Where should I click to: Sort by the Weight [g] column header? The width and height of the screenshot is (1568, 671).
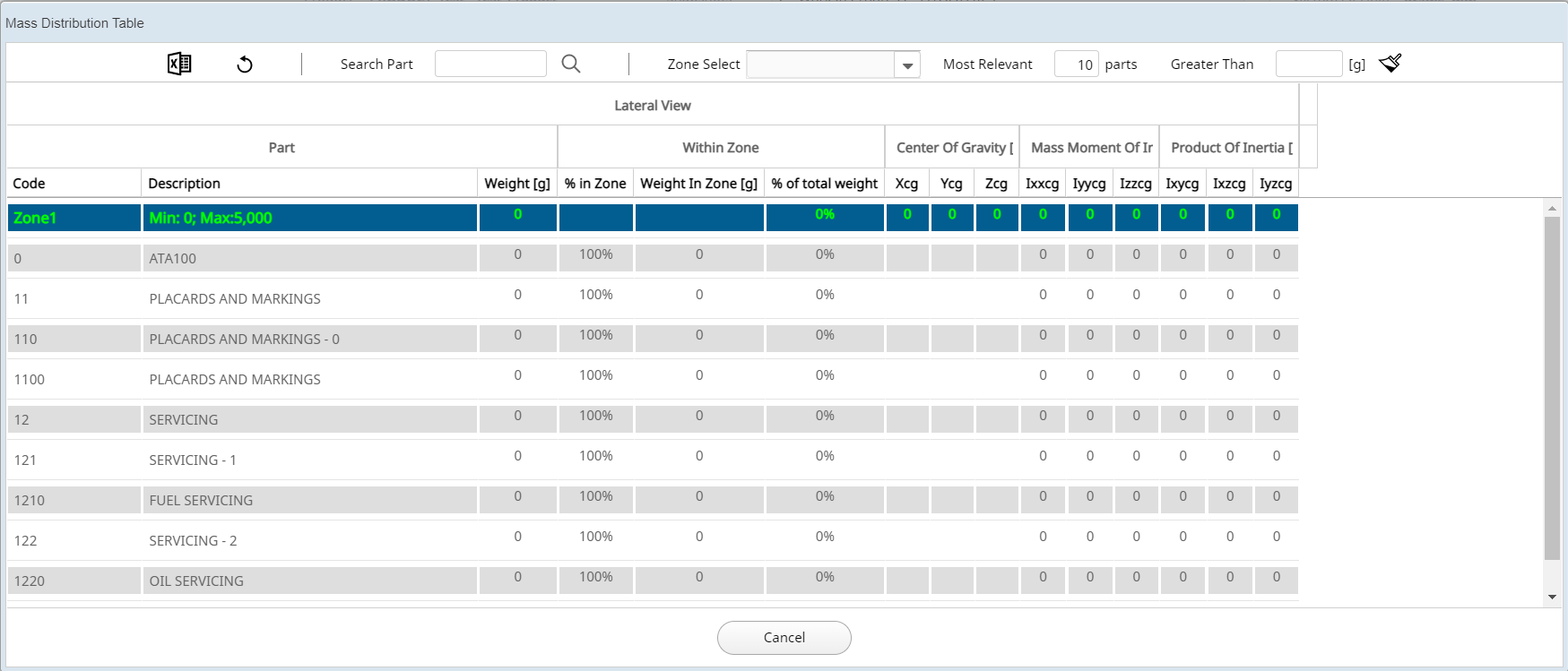coord(517,184)
